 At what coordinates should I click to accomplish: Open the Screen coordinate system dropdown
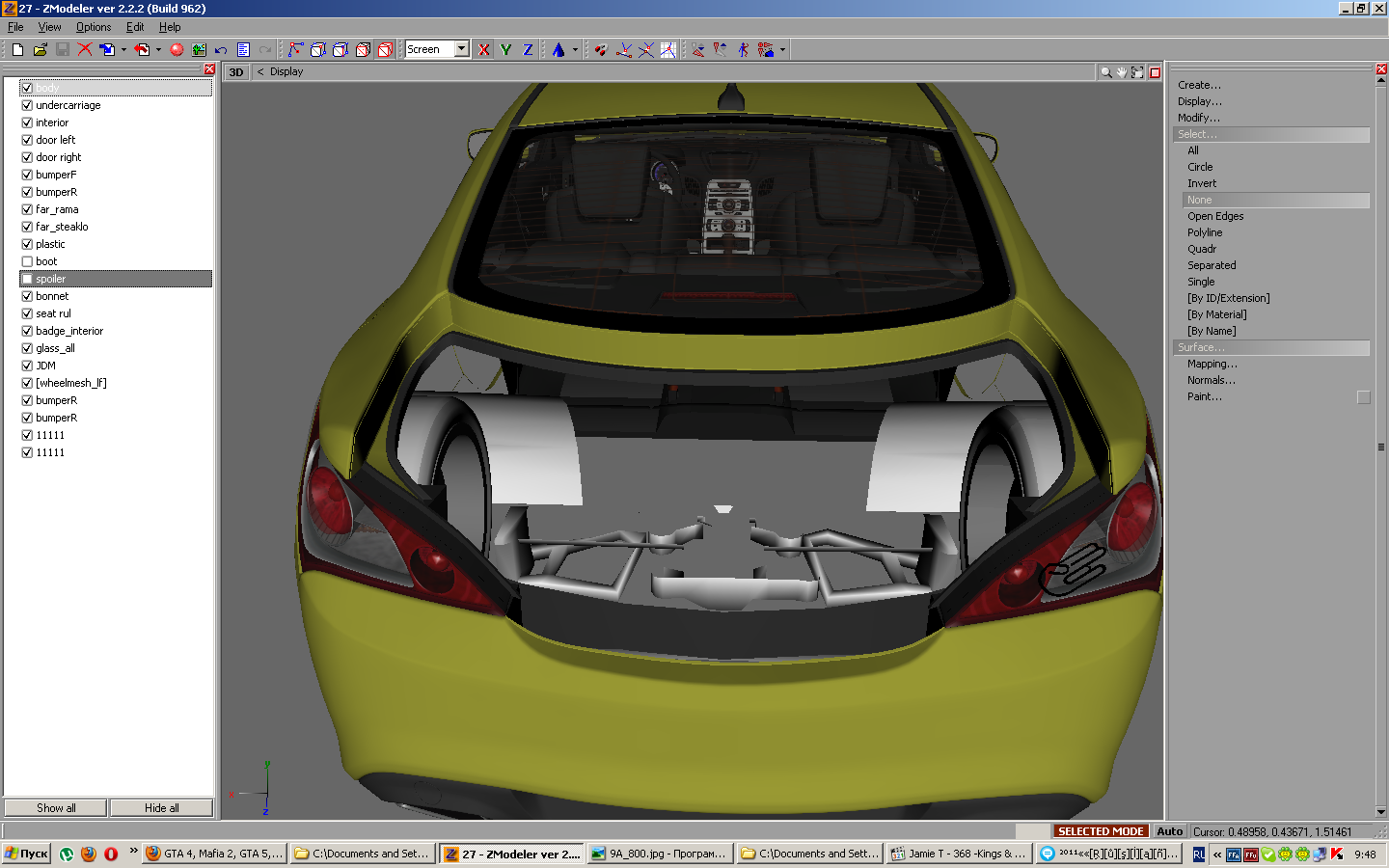(462, 49)
